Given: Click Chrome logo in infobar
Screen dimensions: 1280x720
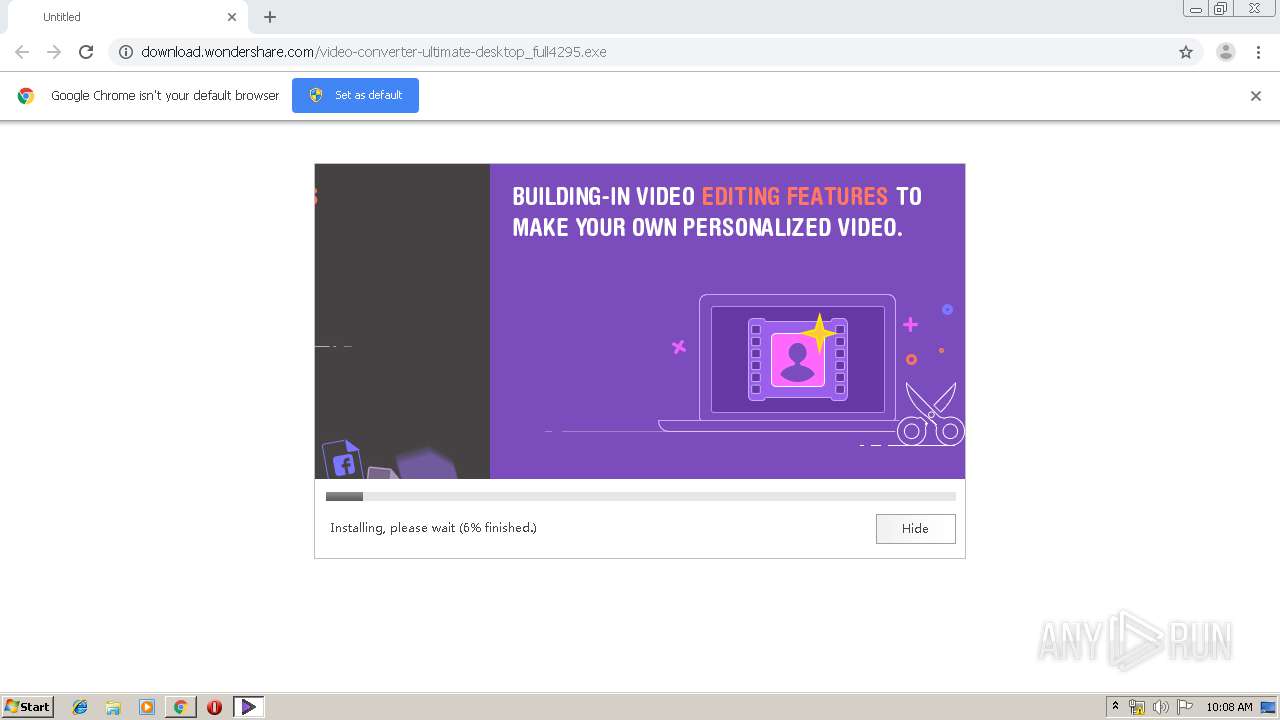Looking at the screenshot, I should [26, 96].
